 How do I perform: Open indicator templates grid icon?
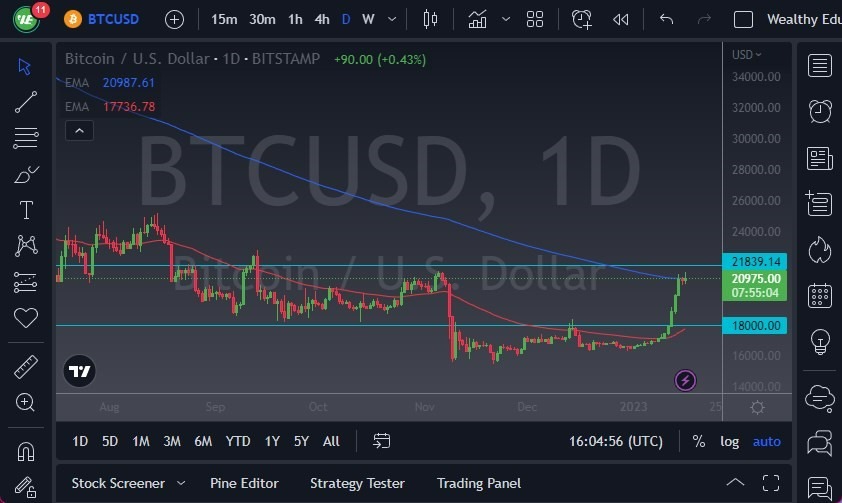pyautogui.click(x=535, y=19)
